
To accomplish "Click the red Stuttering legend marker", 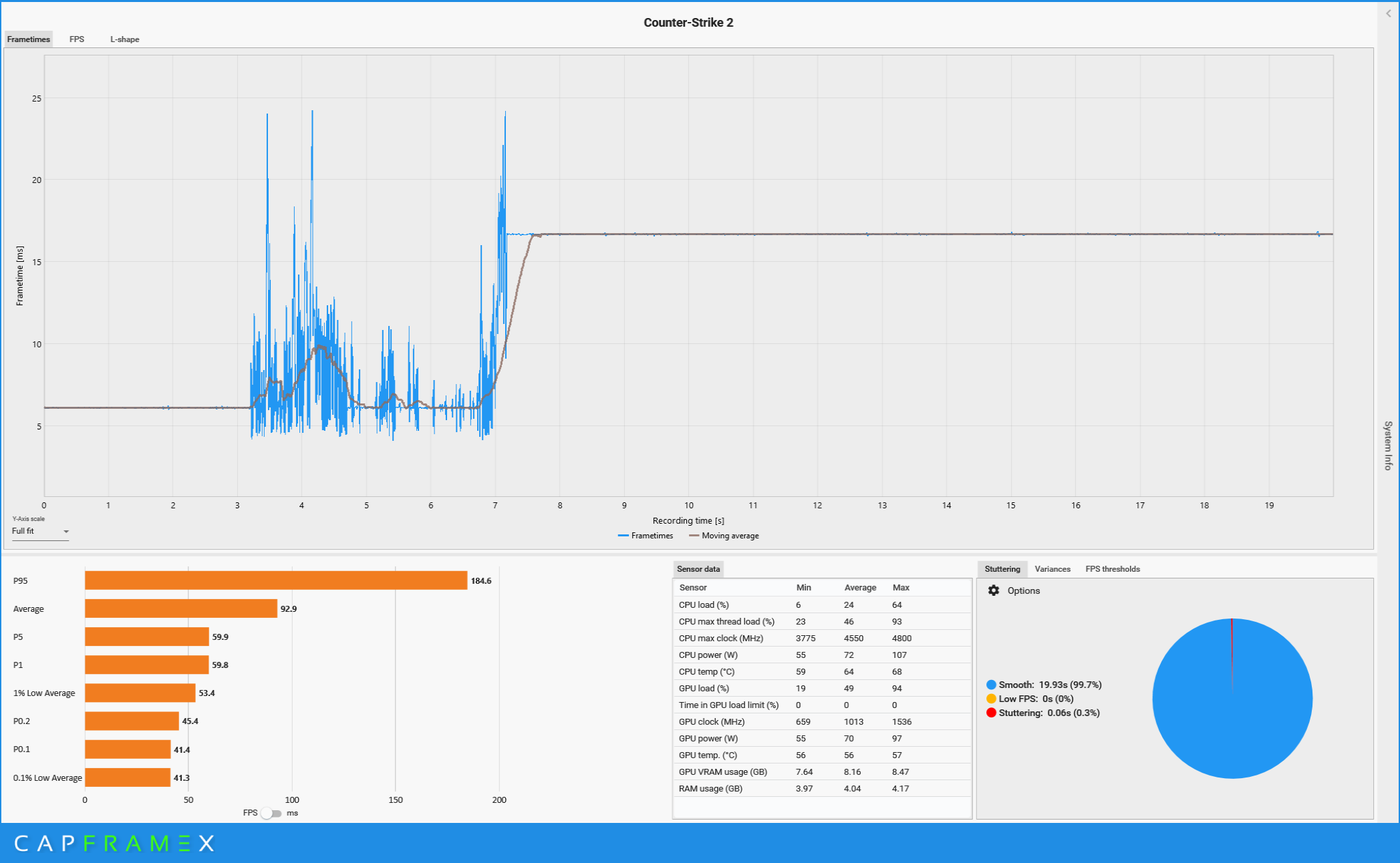I will [991, 713].
